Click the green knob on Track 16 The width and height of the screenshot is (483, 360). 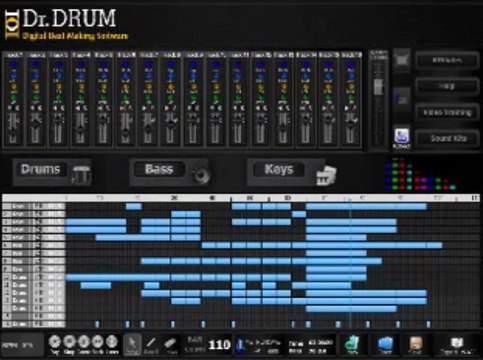[351, 99]
